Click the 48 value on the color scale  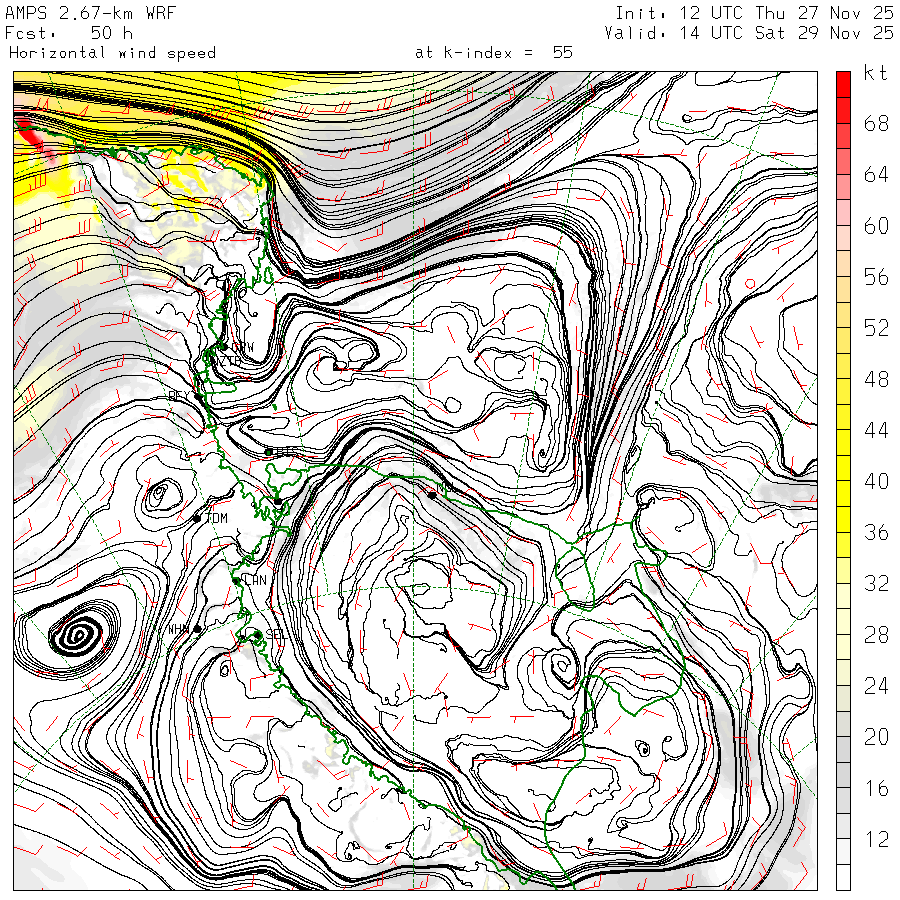point(876,379)
